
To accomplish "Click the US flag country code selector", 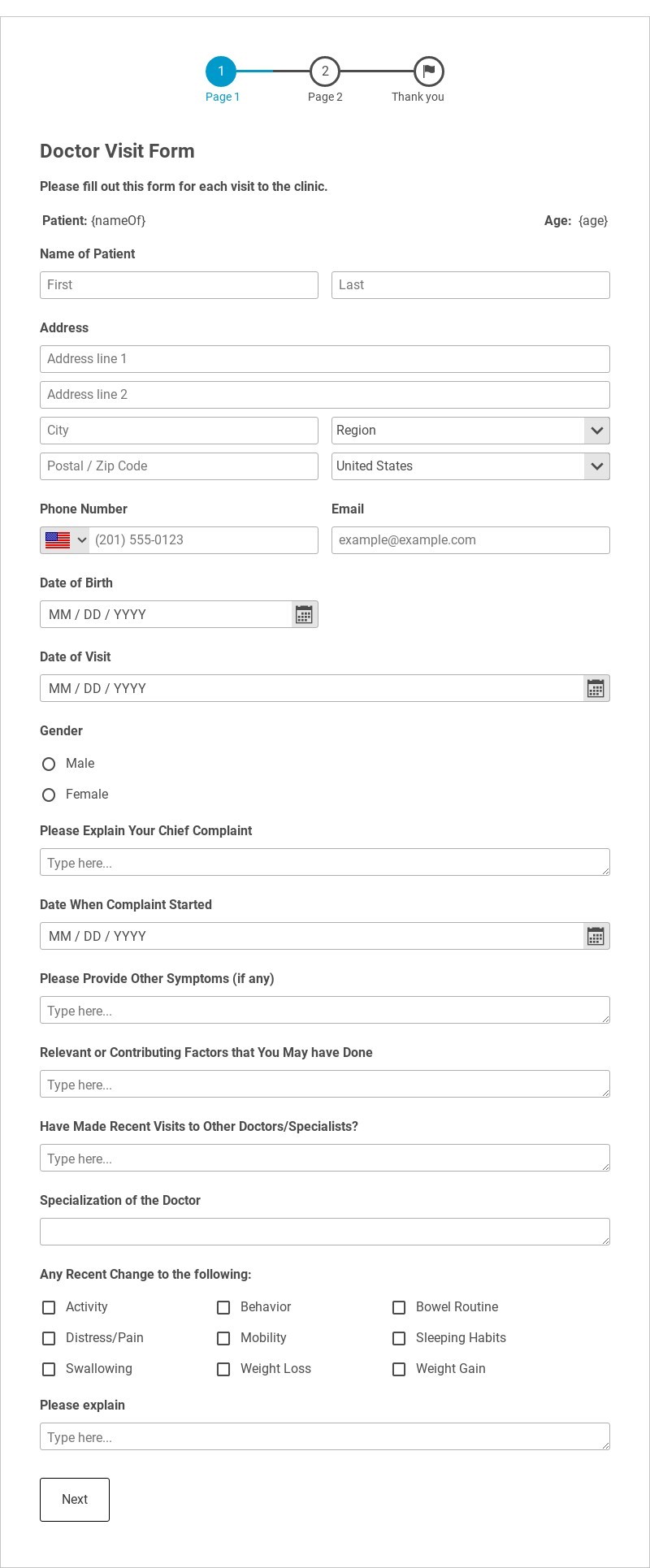I will point(65,540).
